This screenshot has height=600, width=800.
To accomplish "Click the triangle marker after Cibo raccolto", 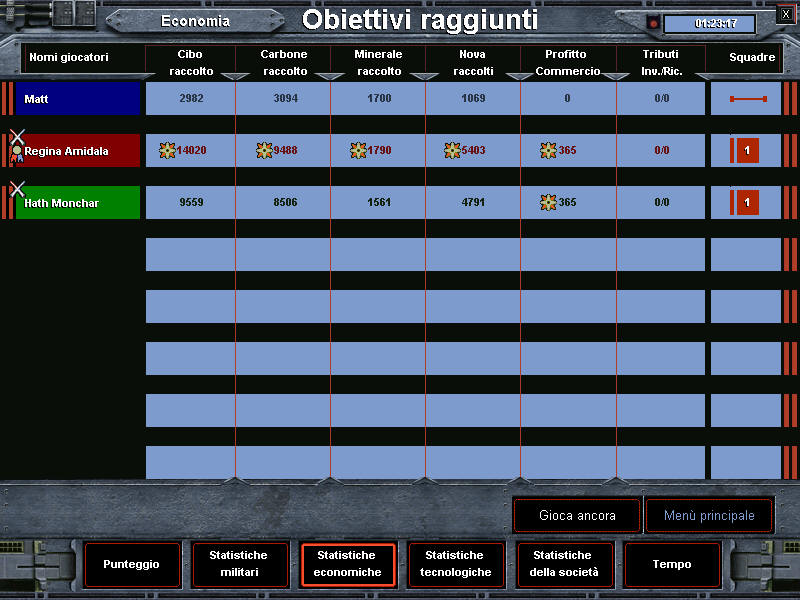I will [x=235, y=76].
